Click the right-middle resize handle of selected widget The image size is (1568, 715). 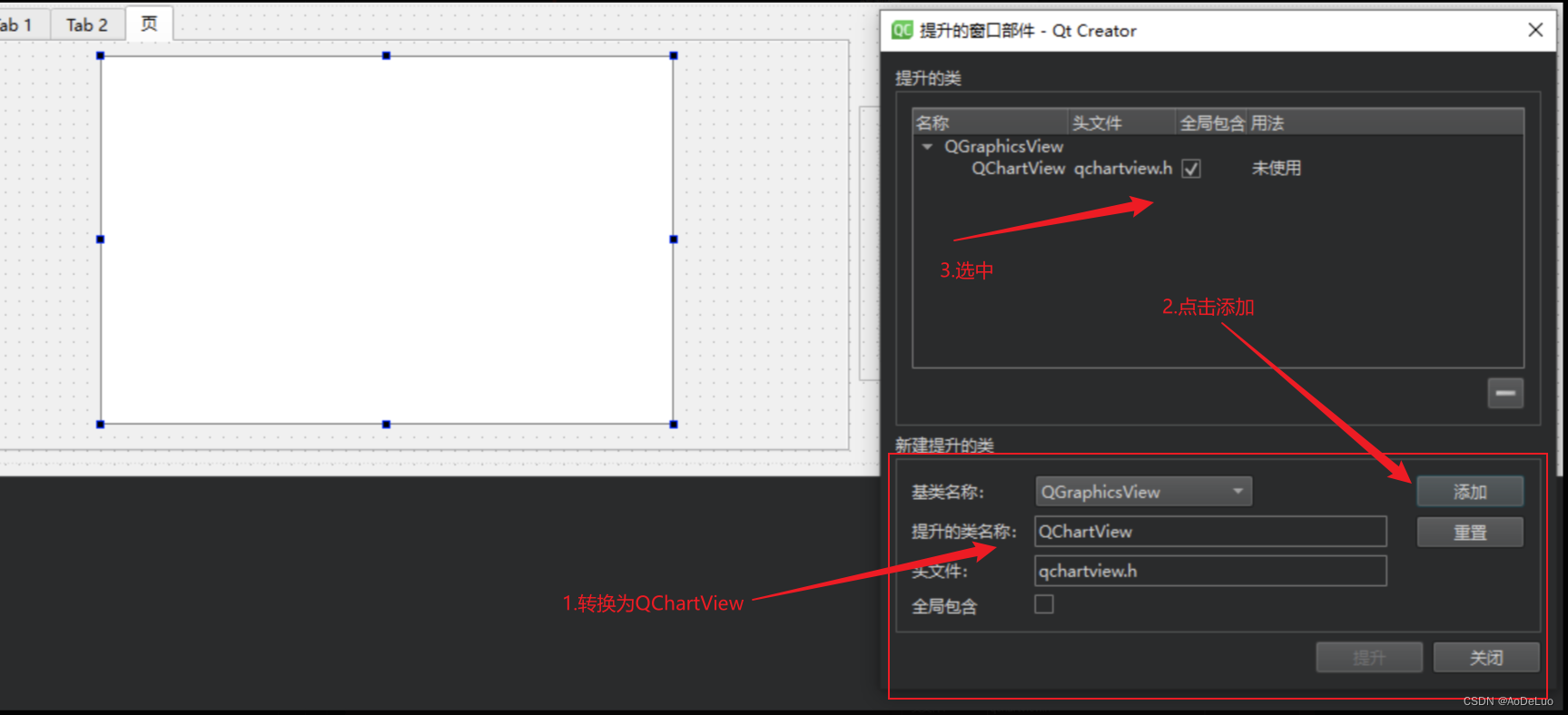coord(674,240)
